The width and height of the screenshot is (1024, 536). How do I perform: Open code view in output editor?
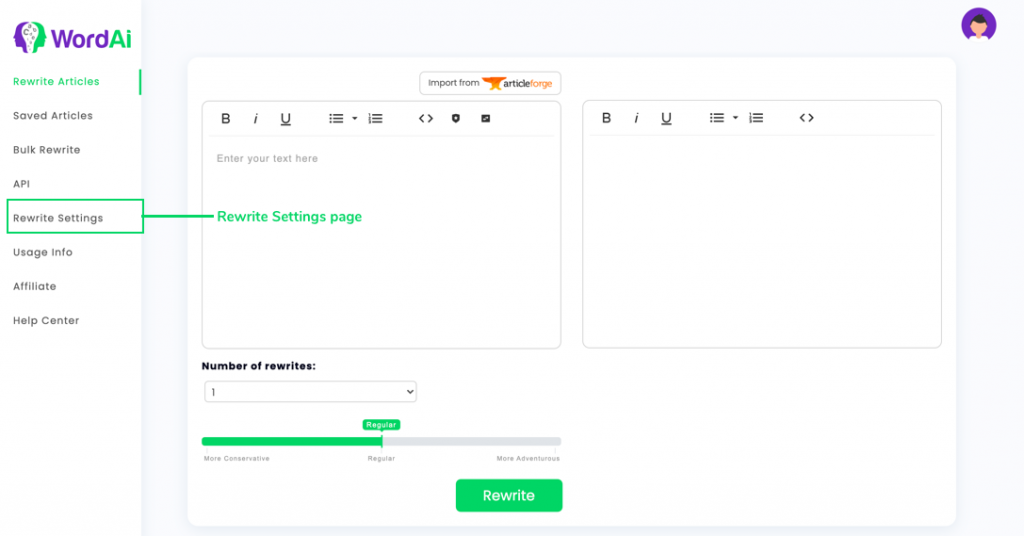(807, 118)
